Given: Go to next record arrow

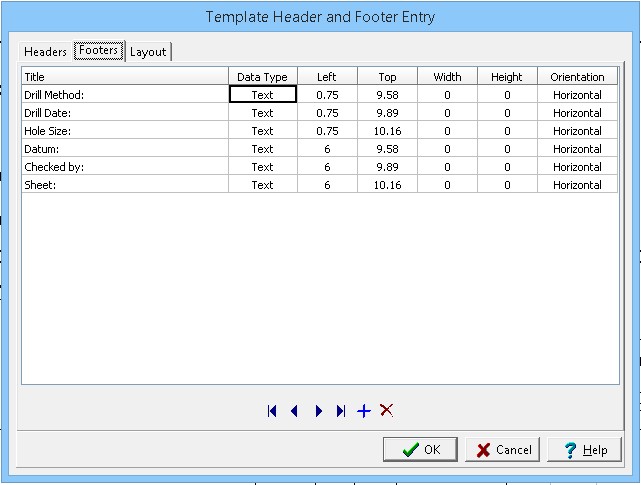Looking at the screenshot, I should click(318, 411).
